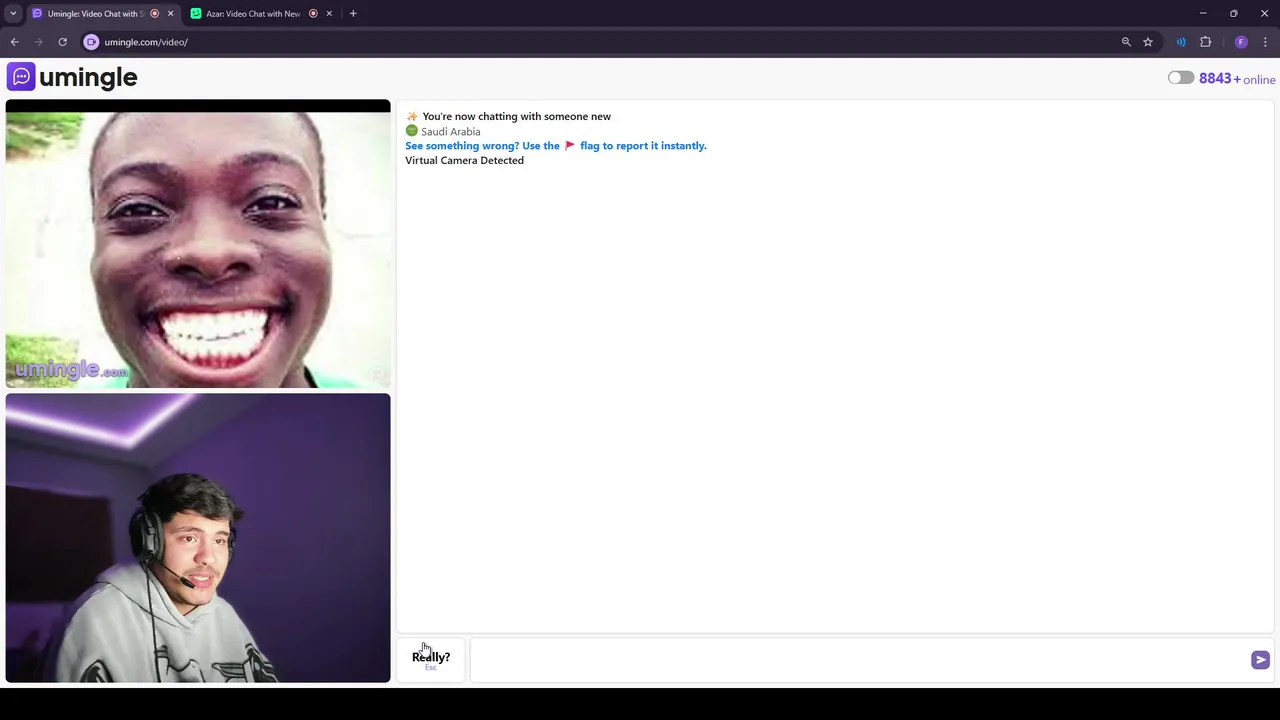Click the Saudi Arabia country label
Image resolution: width=1280 pixels, height=720 pixels.
[450, 132]
